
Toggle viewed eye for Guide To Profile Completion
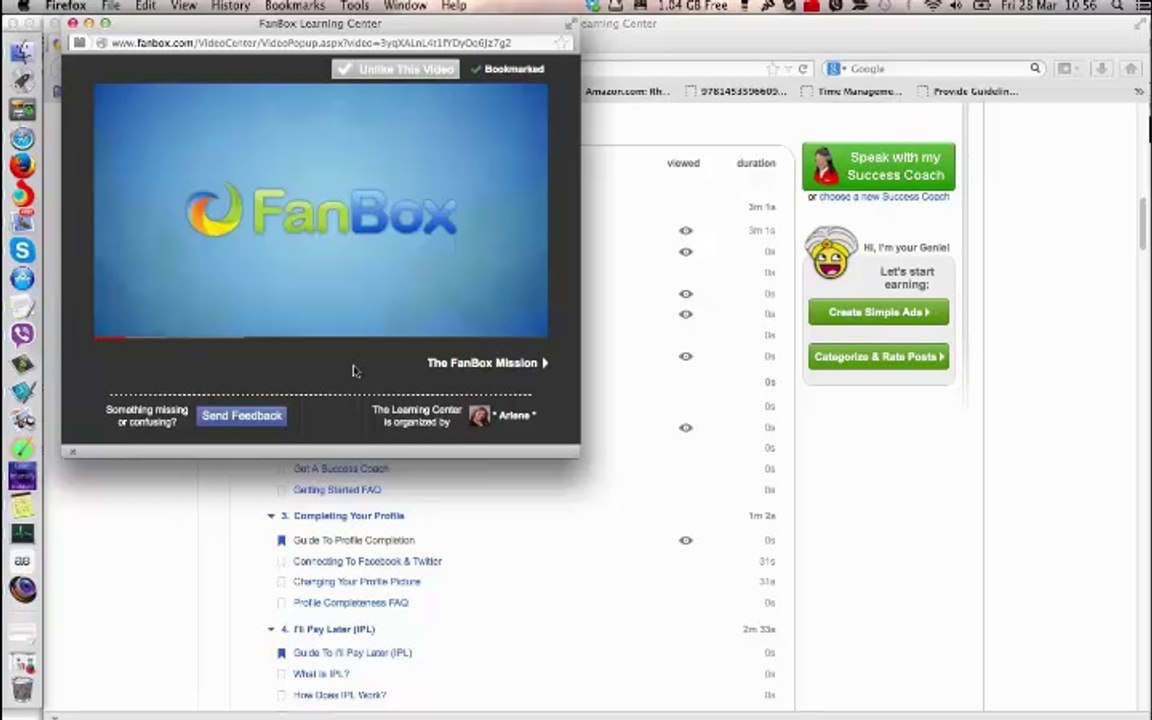click(x=685, y=540)
